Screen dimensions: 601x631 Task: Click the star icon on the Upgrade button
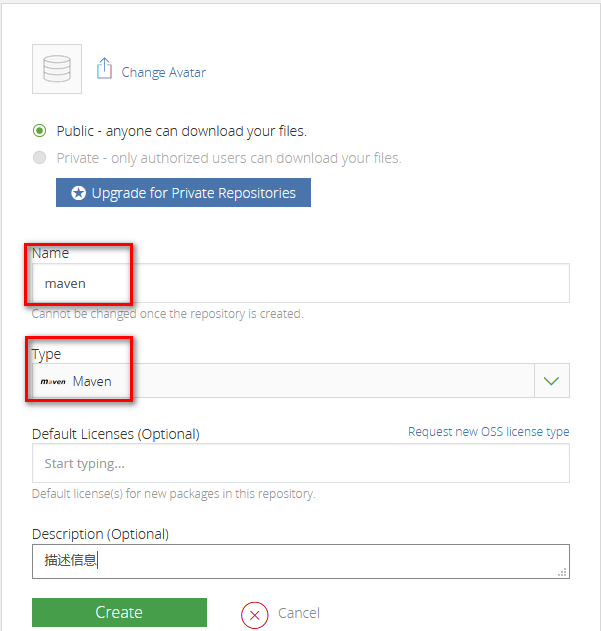(78, 193)
